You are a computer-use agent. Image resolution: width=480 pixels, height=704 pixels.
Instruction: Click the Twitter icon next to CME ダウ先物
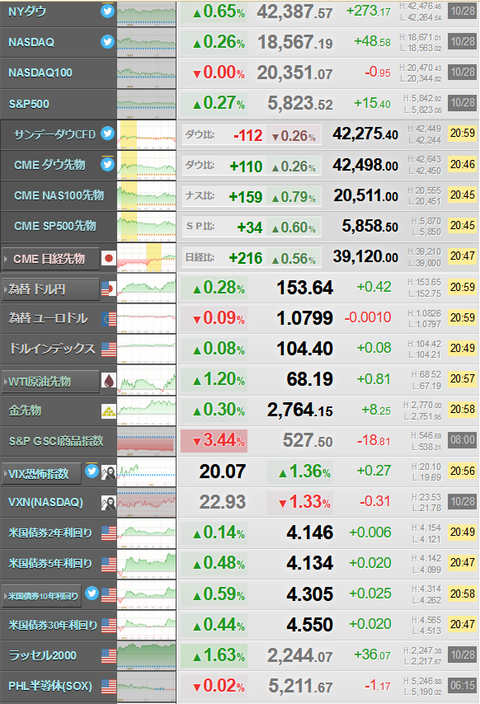click(x=107, y=164)
